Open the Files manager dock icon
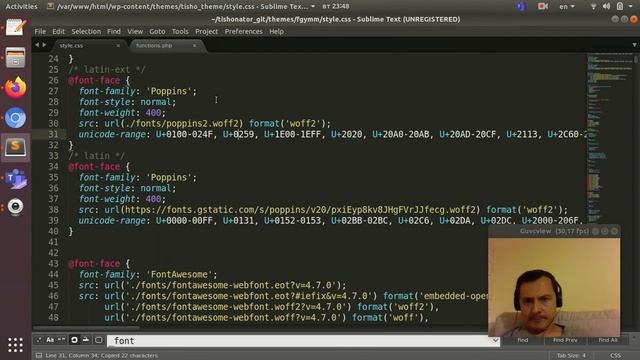The image size is (640, 360). tap(16, 57)
